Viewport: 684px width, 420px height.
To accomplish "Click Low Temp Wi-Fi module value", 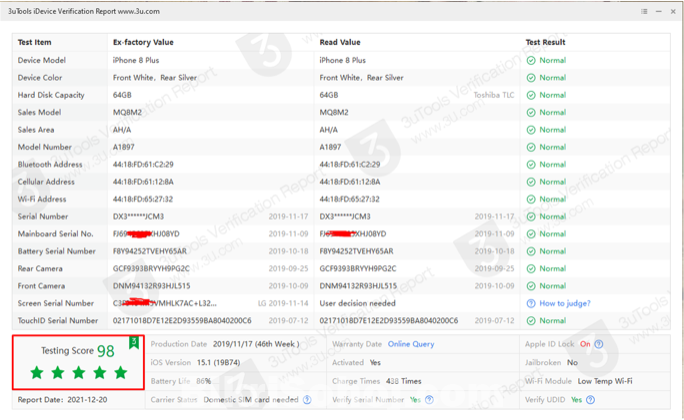I will [x=605, y=381].
